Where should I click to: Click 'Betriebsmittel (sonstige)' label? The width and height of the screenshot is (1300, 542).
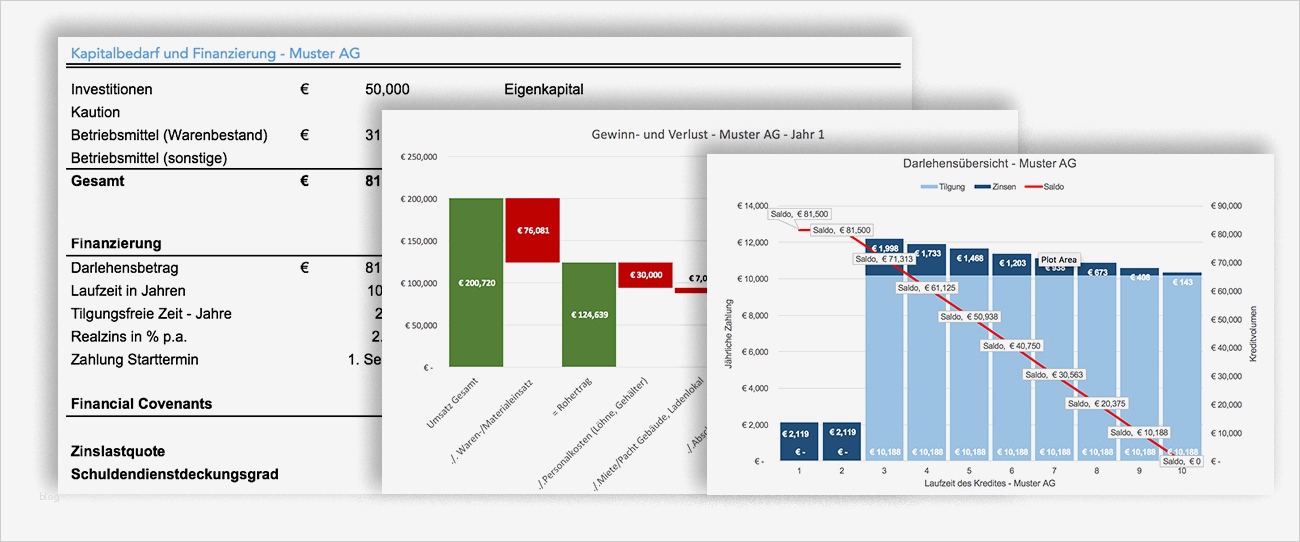(149, 158)
